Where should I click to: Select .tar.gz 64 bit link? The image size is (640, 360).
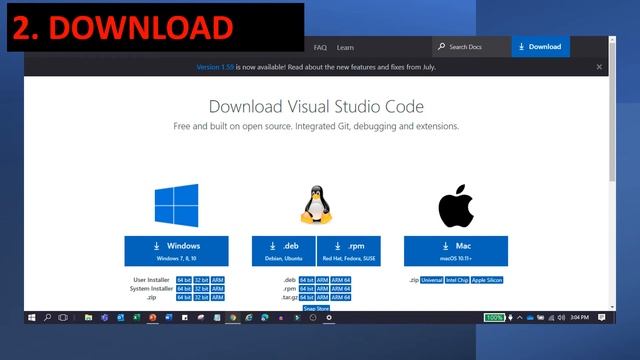pos(307,297)
